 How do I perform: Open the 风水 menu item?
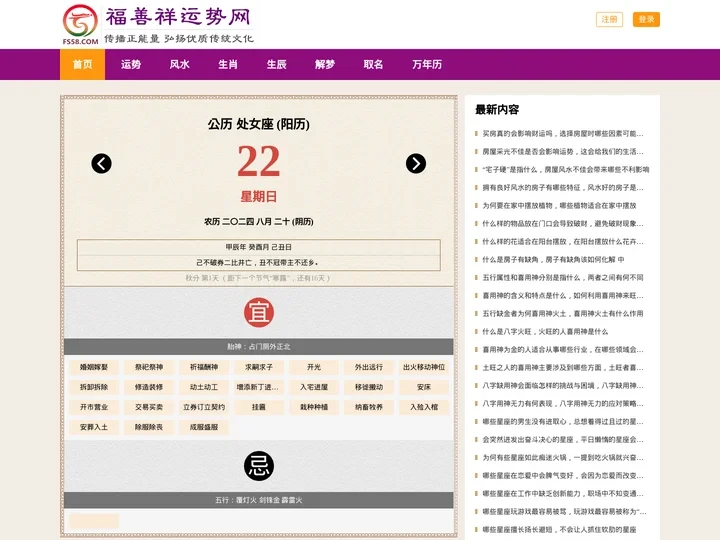coord(180,64)
